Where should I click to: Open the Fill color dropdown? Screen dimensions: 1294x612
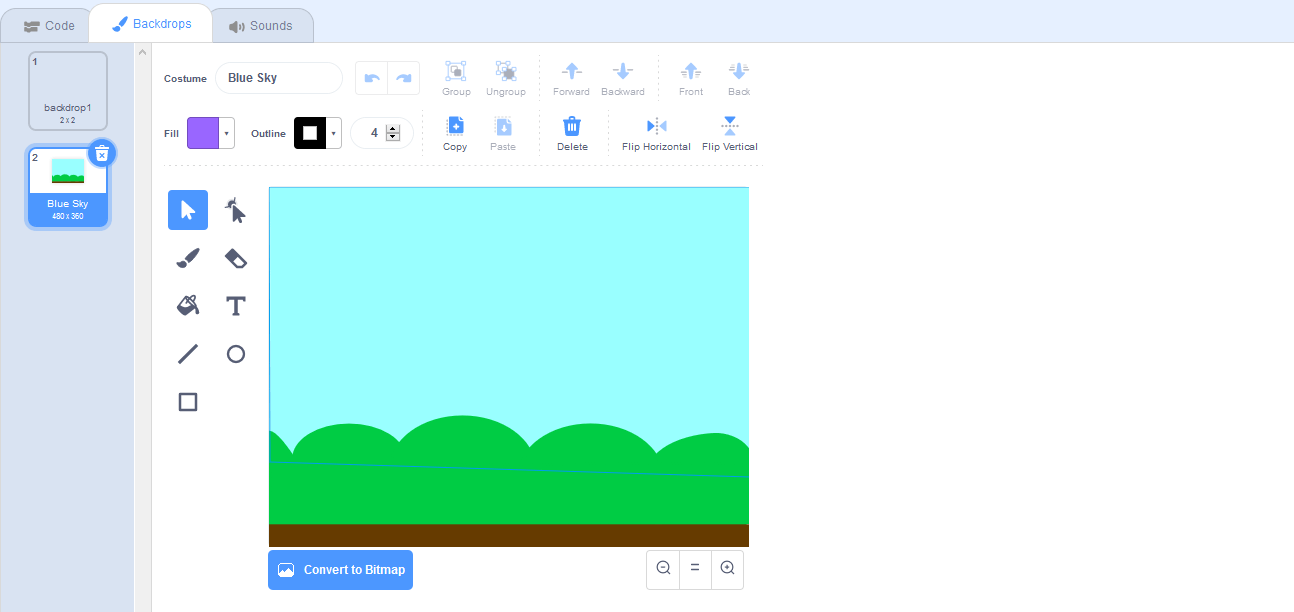[225, 132]
